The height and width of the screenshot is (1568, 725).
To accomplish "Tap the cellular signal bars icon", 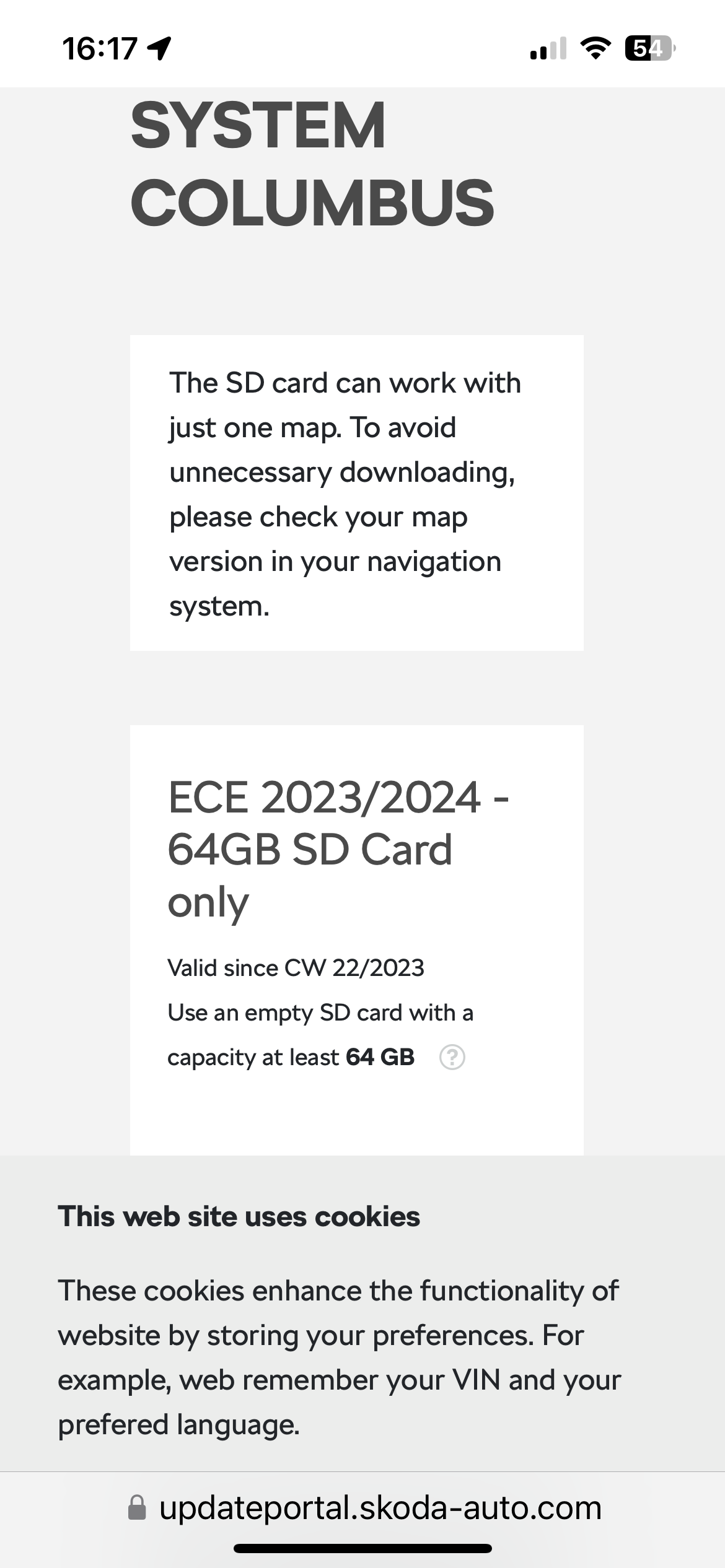I will point(548,48).
